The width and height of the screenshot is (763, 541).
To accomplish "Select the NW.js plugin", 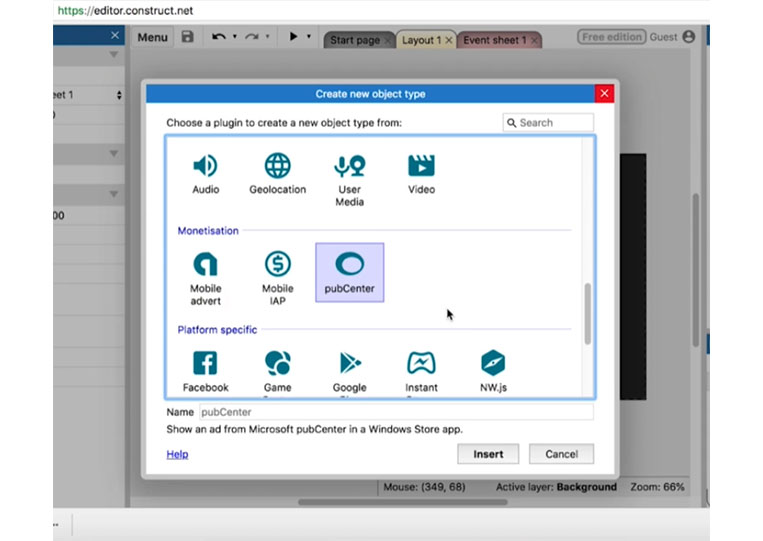I will tap(493, 371).
